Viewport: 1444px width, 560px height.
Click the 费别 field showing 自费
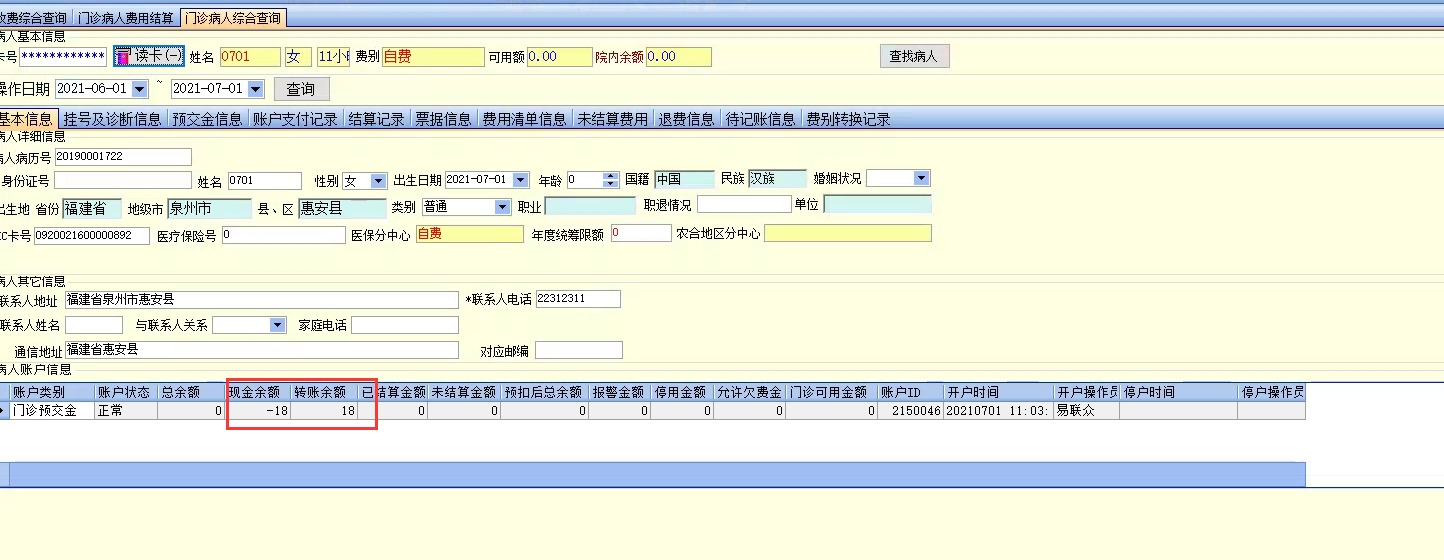pos(433,57)
